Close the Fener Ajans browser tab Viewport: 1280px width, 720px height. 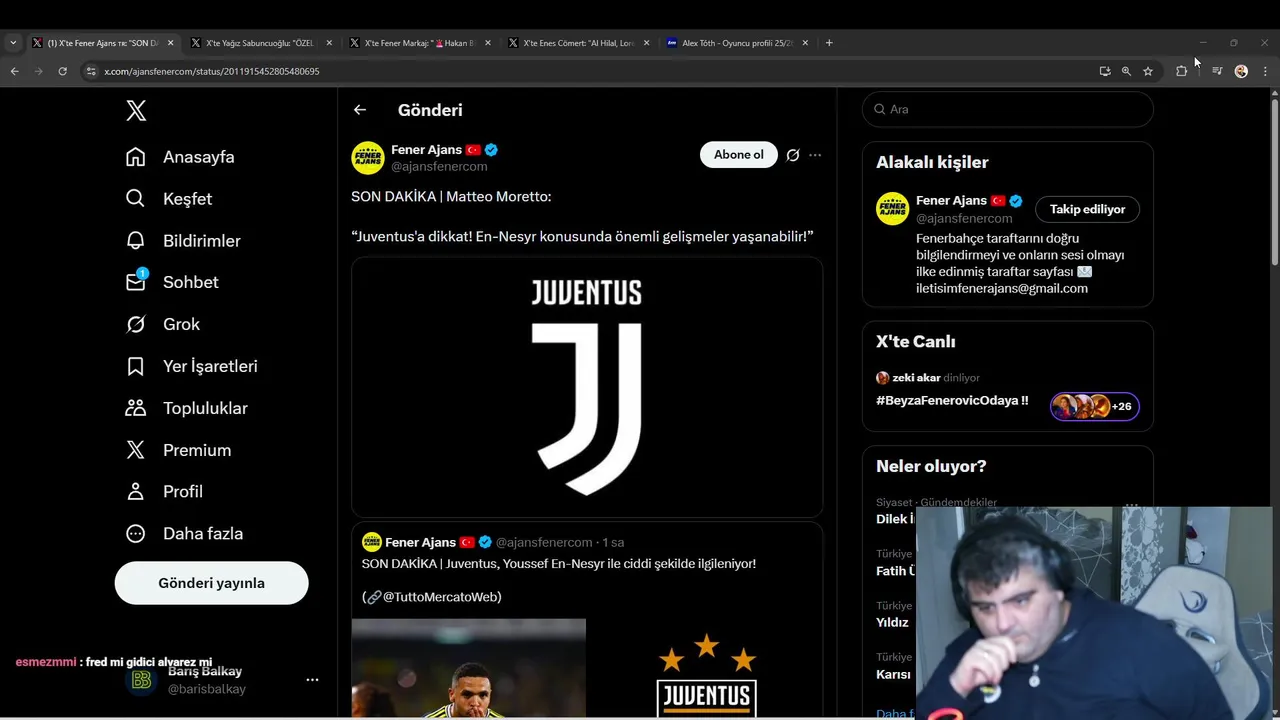pyautogui.click(x=170, y=43)
